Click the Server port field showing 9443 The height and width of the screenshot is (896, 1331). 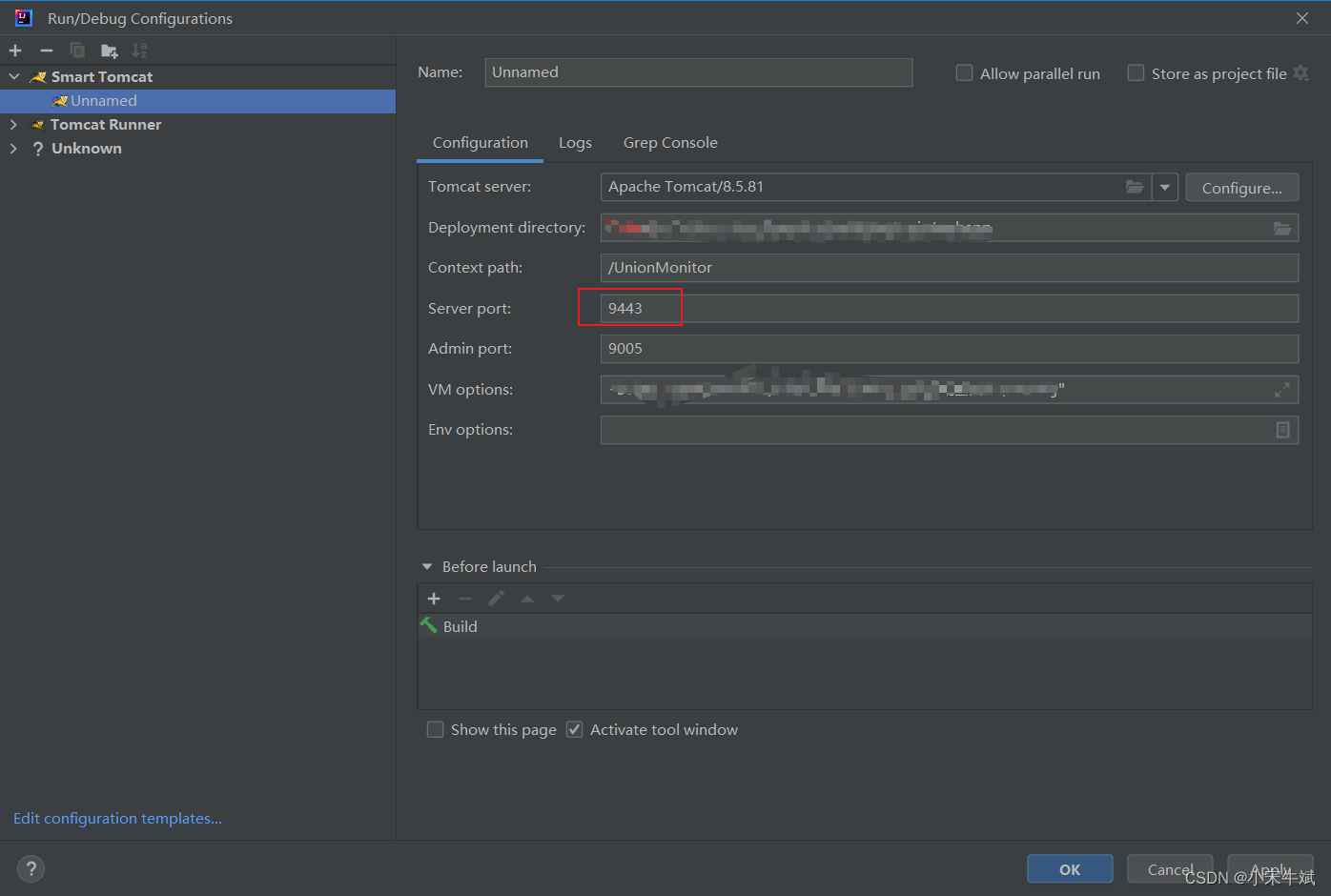tap(950, 309)
